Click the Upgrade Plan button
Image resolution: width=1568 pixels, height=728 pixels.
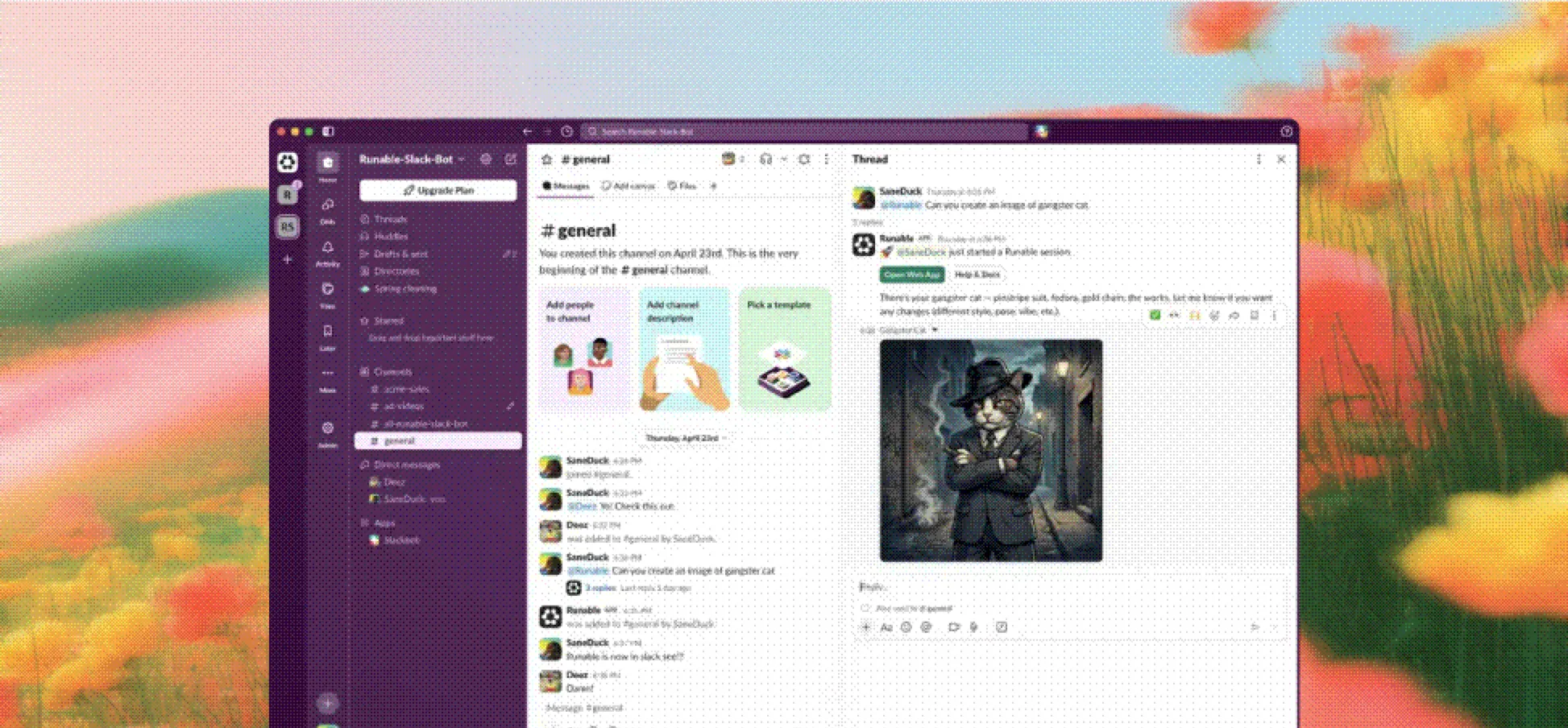[438, 190]
